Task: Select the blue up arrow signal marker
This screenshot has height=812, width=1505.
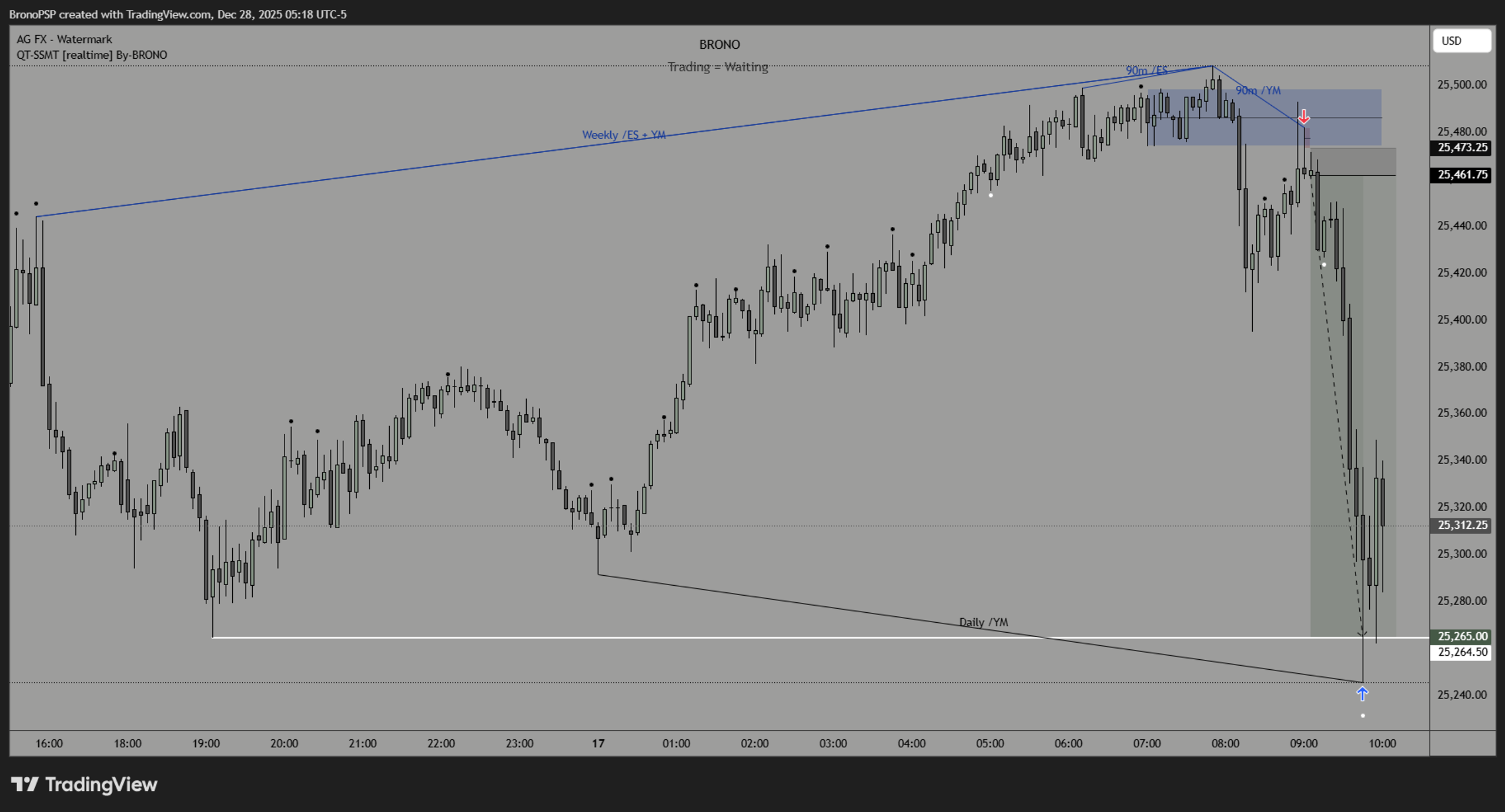Action: [x=1362, y=694]
